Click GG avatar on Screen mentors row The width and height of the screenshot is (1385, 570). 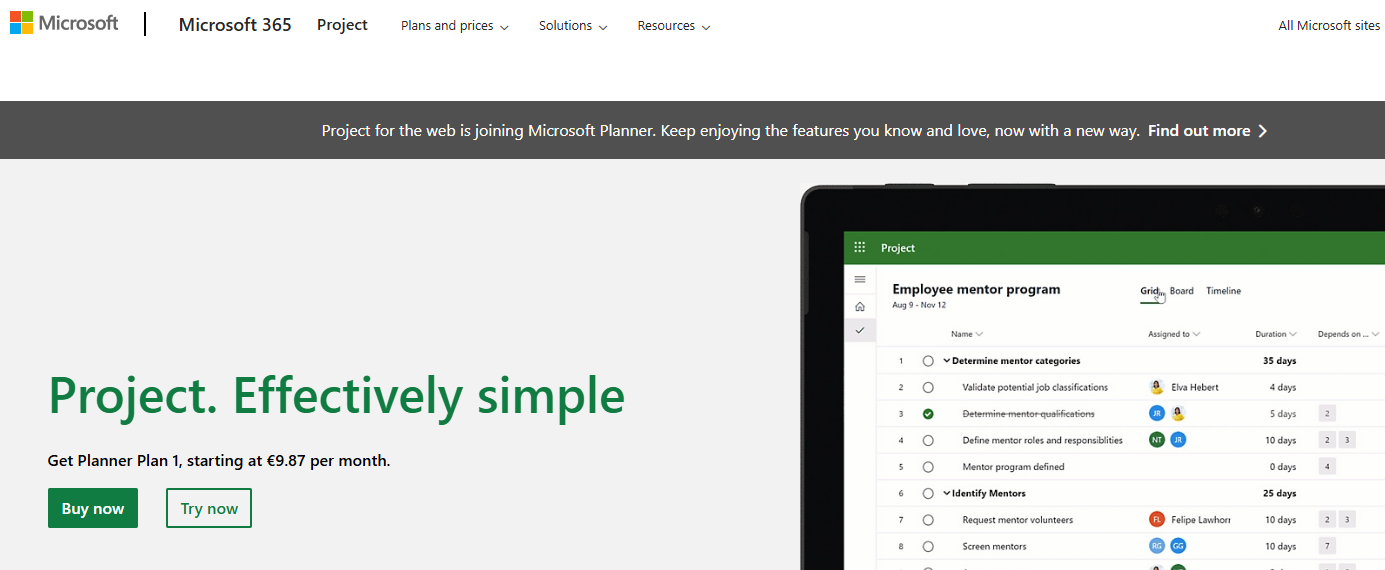tap(1178, 546)
